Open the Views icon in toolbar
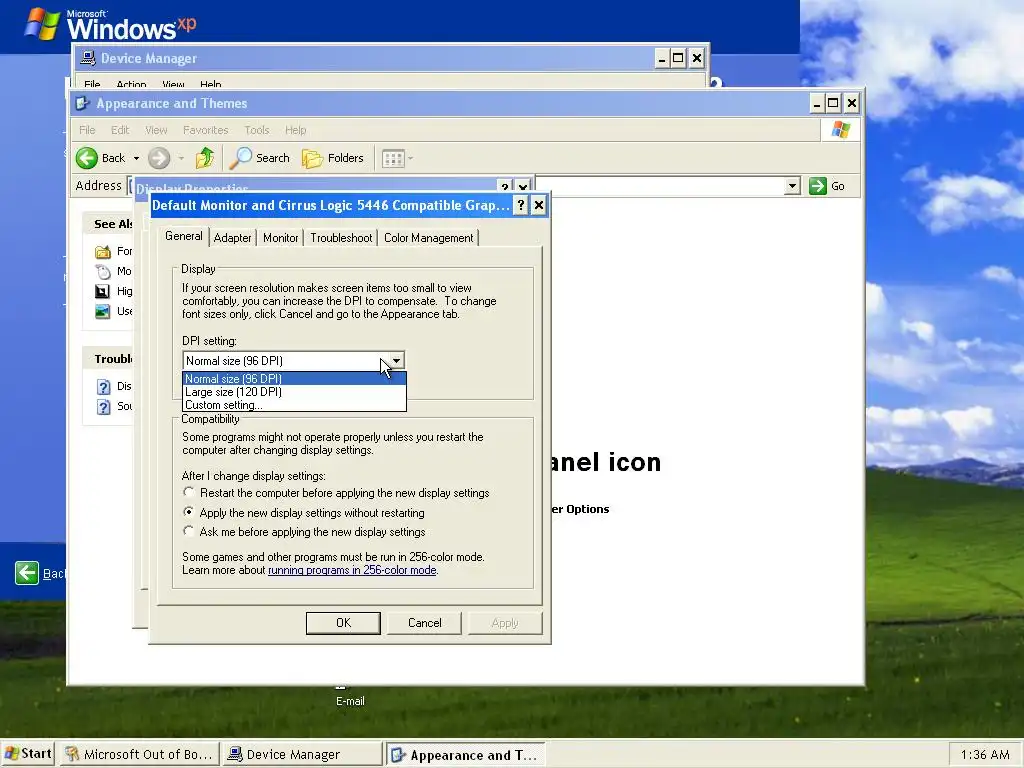The image size is (1024, 768). coord(392,159)
